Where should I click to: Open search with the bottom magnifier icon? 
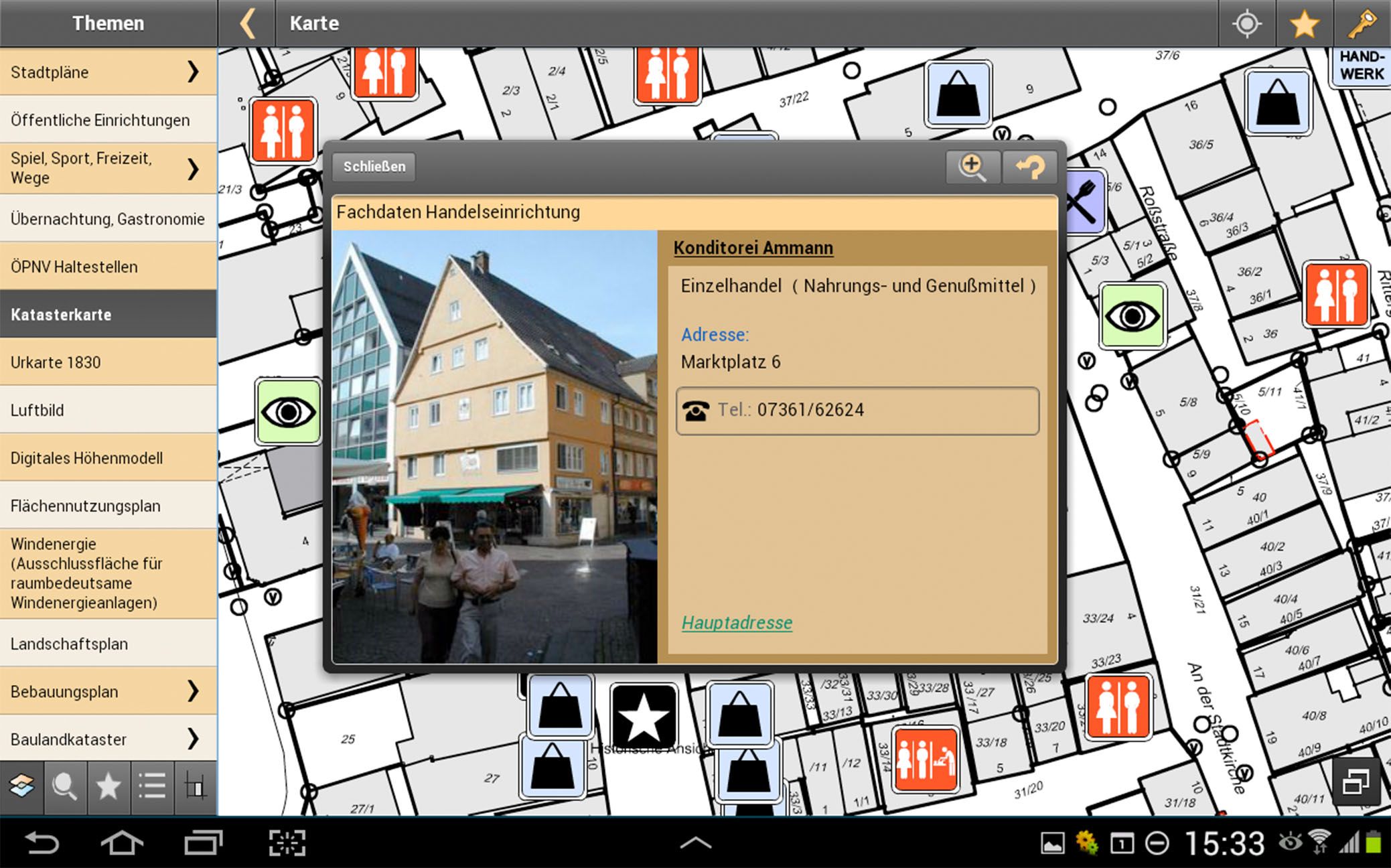[x=65, y=786]
